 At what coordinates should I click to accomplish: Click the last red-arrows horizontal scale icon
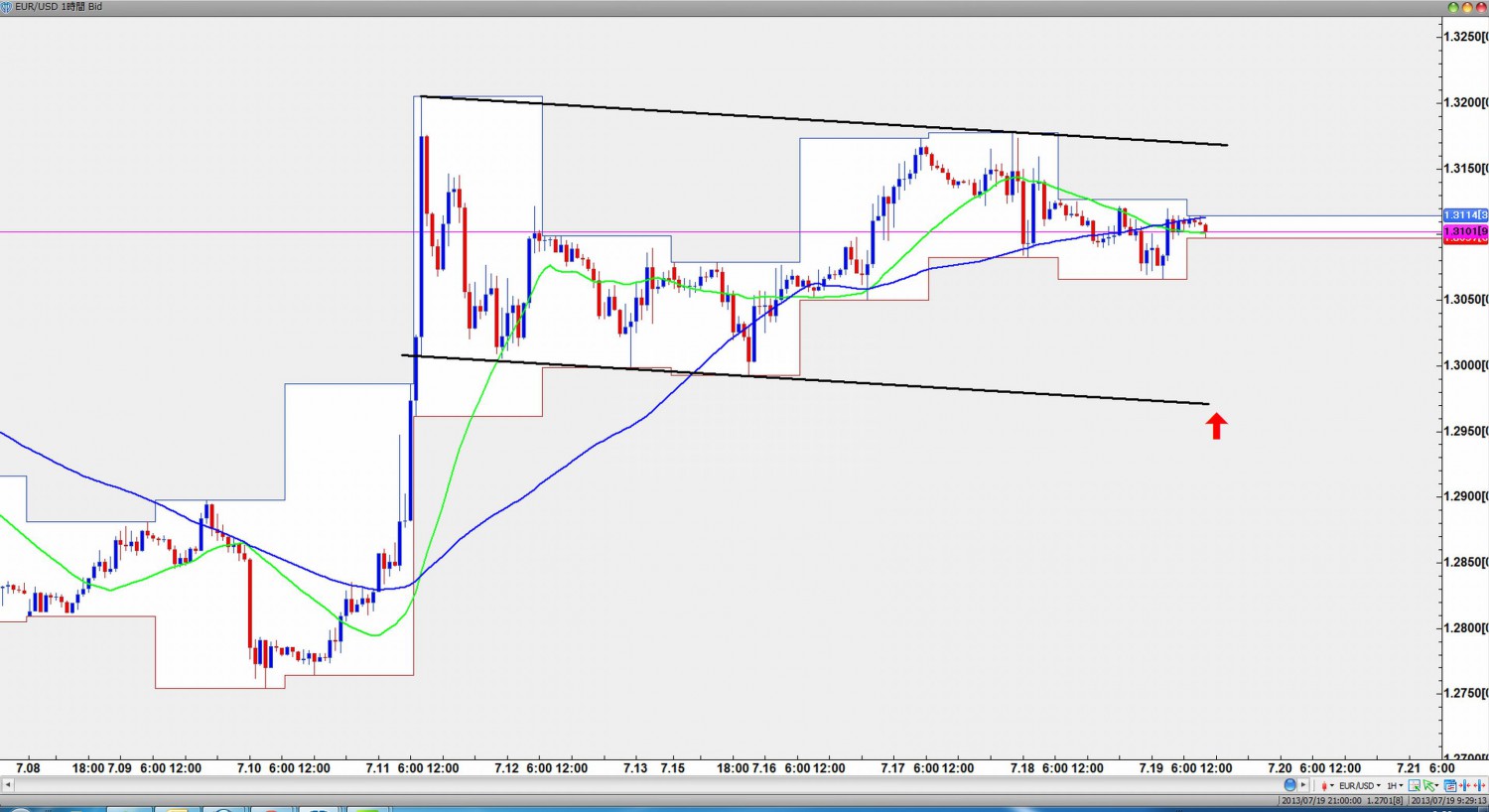pos(1479,785)
